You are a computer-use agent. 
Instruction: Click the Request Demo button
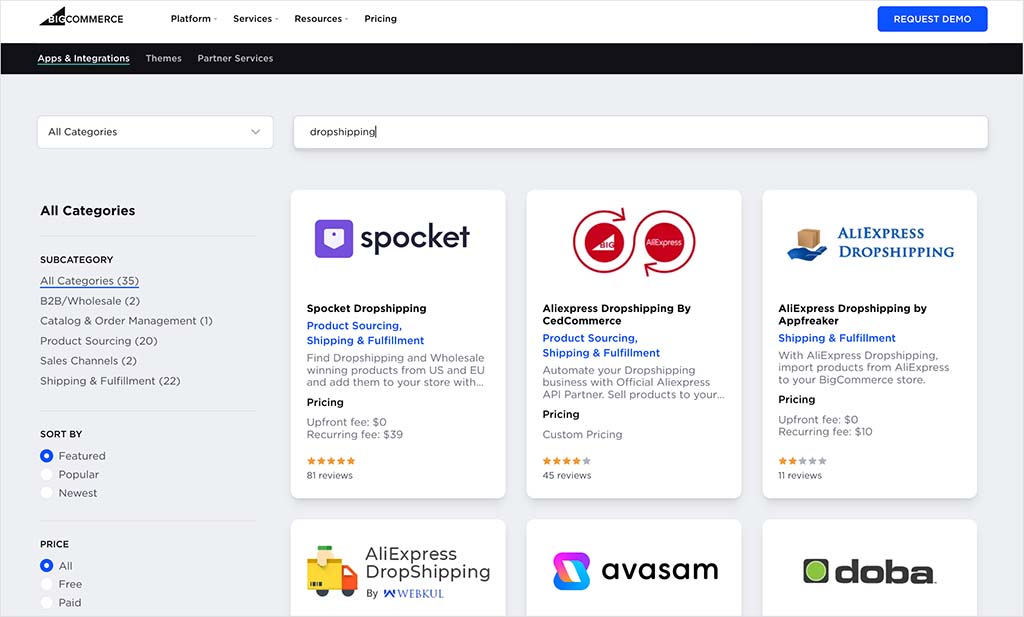click(932, 19)
